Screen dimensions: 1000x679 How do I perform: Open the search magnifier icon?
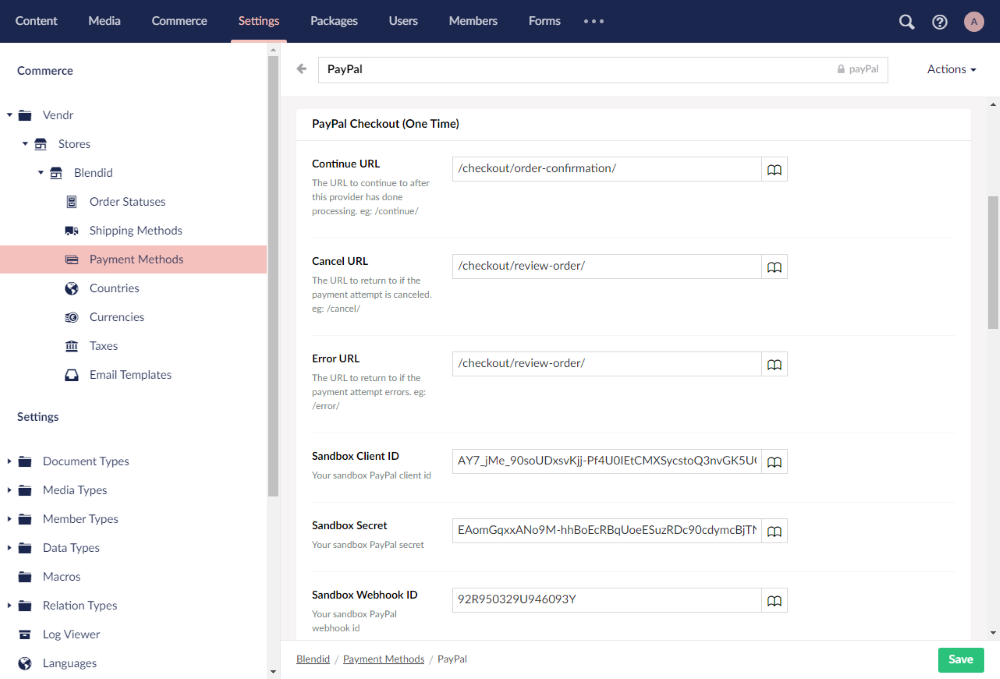pos(906,22)
